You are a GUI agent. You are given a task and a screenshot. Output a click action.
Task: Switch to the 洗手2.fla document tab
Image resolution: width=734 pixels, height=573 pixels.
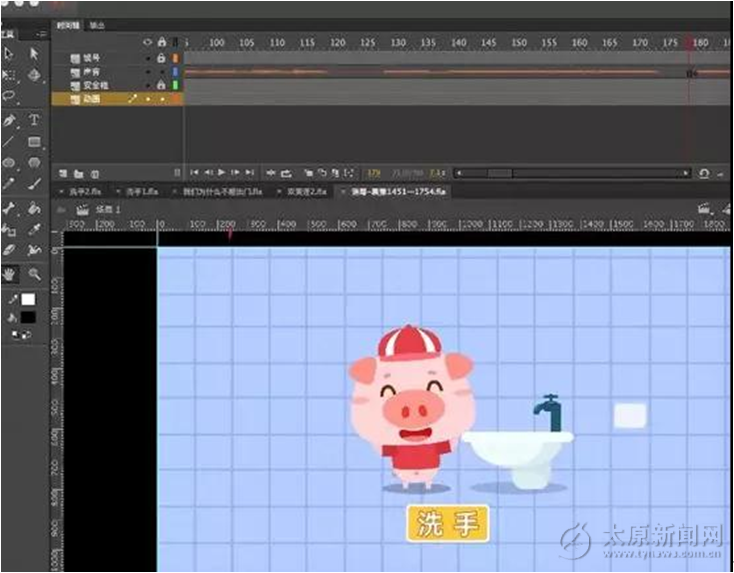(x=78, y=190)
